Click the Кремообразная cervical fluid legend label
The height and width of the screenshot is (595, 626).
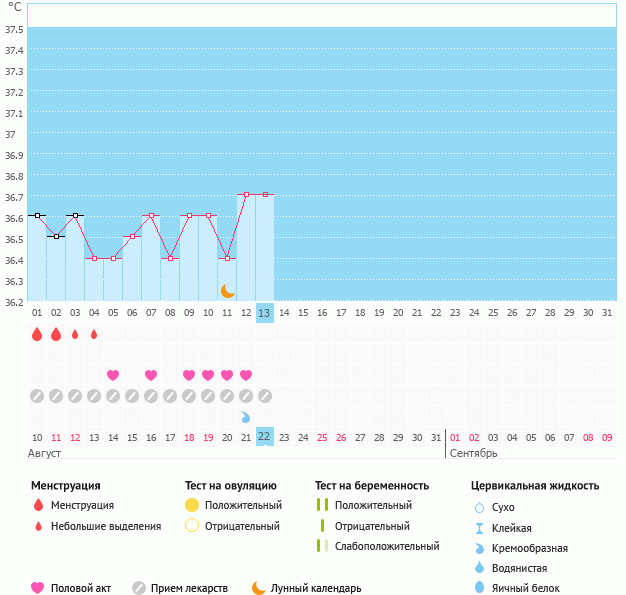[x=531, y=548]
